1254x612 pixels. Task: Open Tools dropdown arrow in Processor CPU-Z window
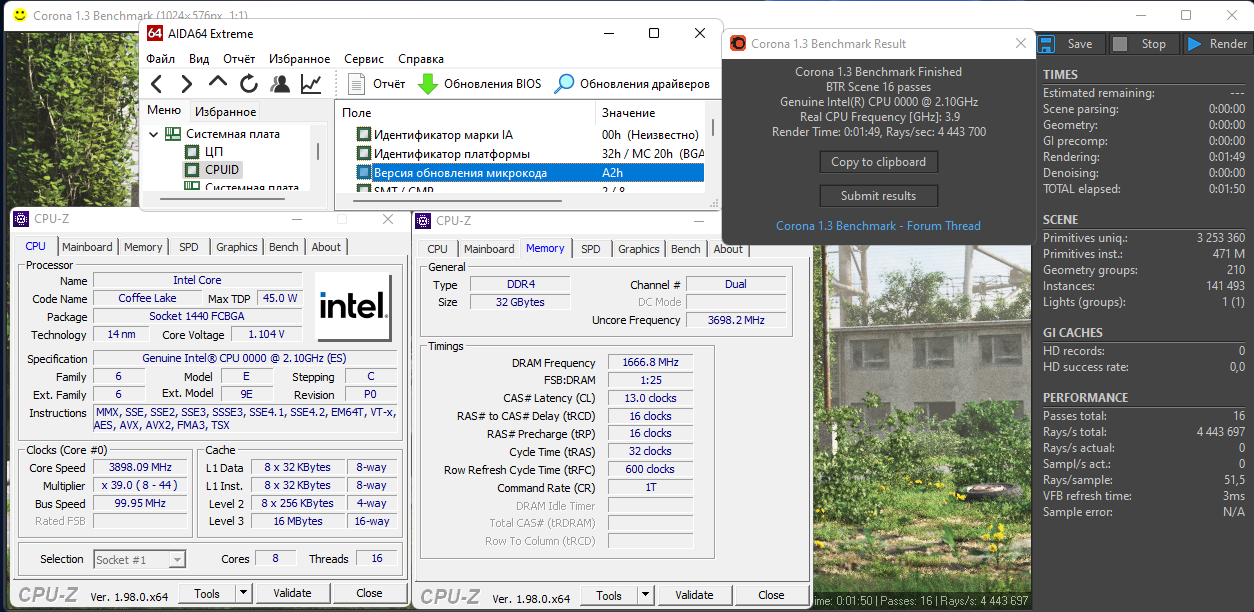pyautogui.click(x=243, y=593)
